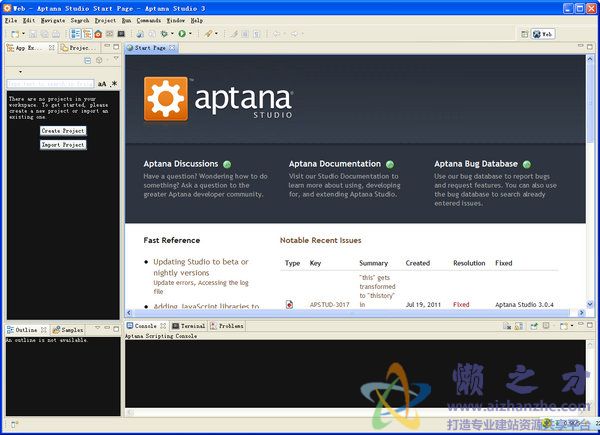Click the Open Console icon
Viewport: 600px width, 435px height.
(x=564, y=326)
